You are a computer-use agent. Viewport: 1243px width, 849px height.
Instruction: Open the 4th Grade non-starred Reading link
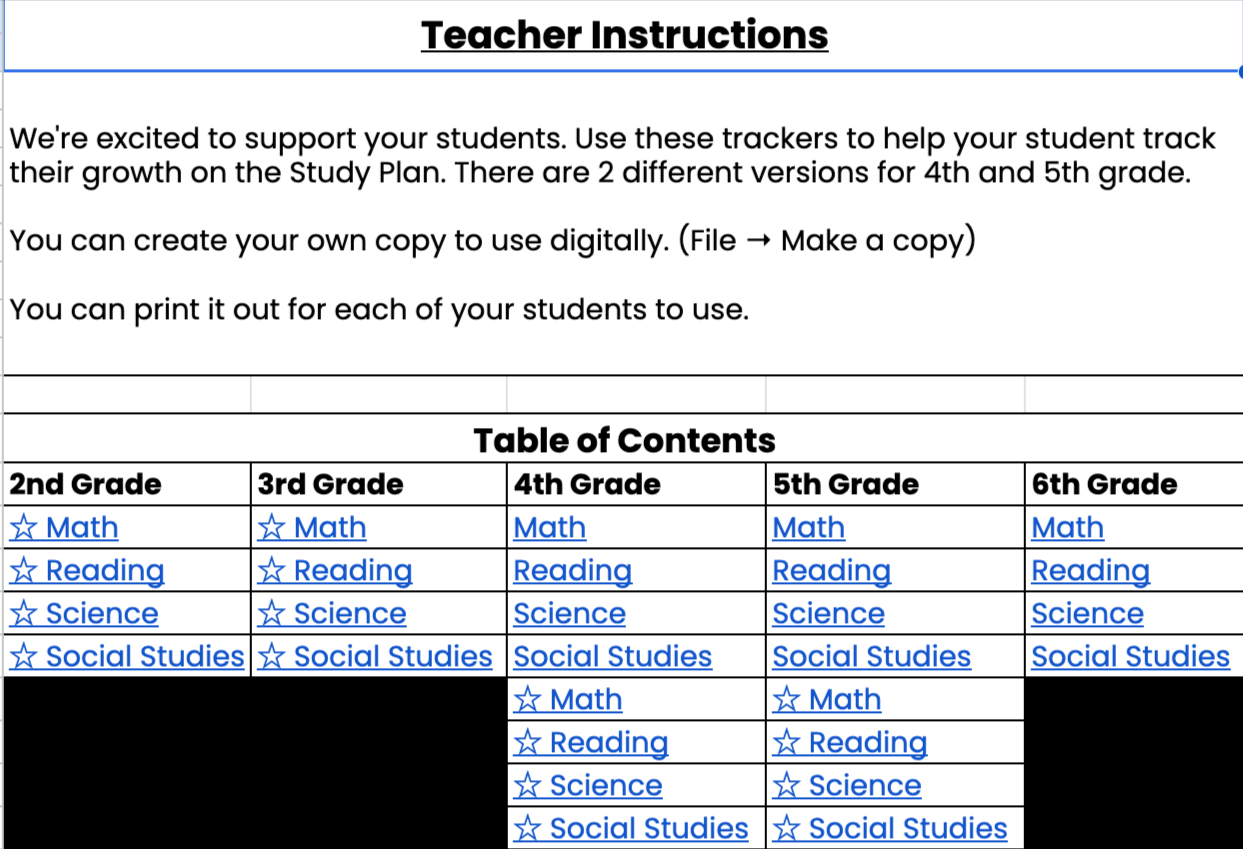573,570
